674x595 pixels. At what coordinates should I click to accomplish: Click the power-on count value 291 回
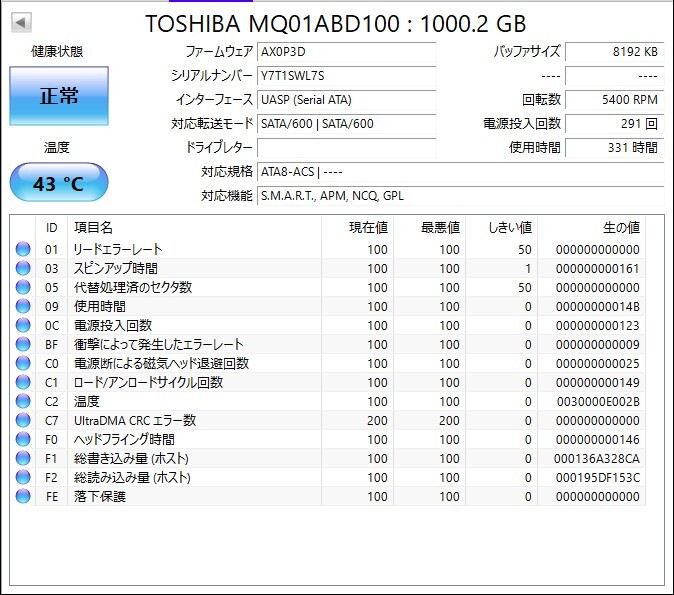click(615, 124)
